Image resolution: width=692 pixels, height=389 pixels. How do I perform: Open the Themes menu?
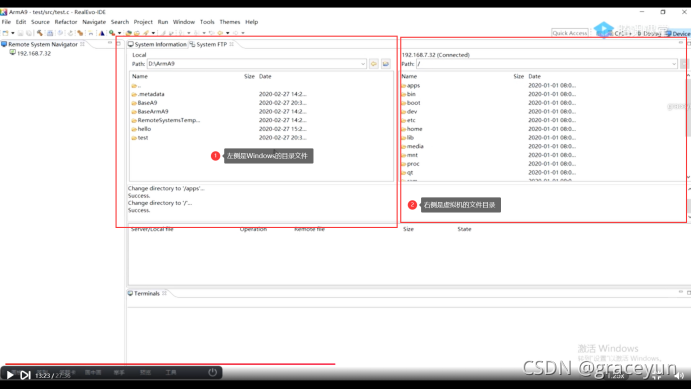point(229,22)
